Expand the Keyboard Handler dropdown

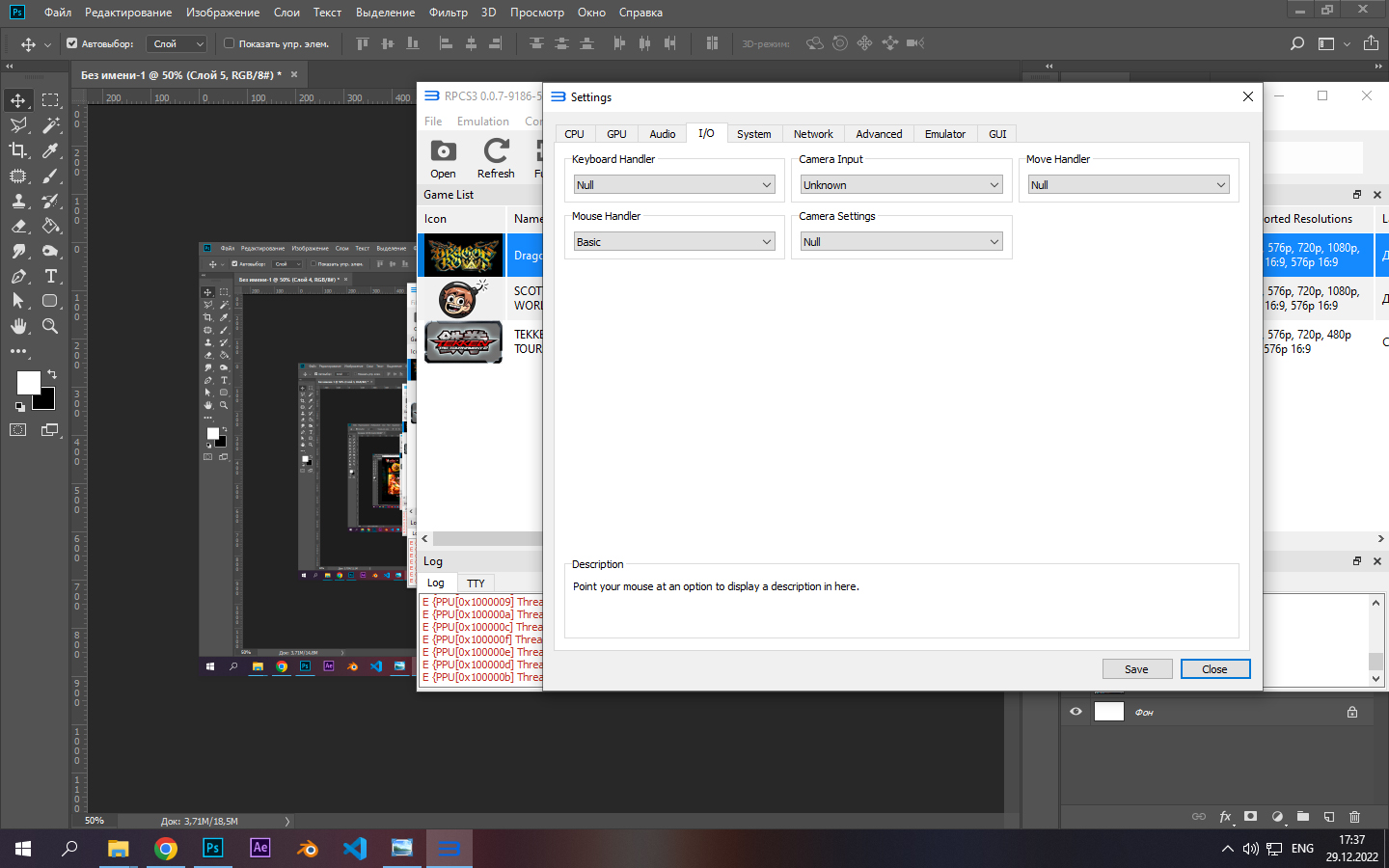[674, 185]
